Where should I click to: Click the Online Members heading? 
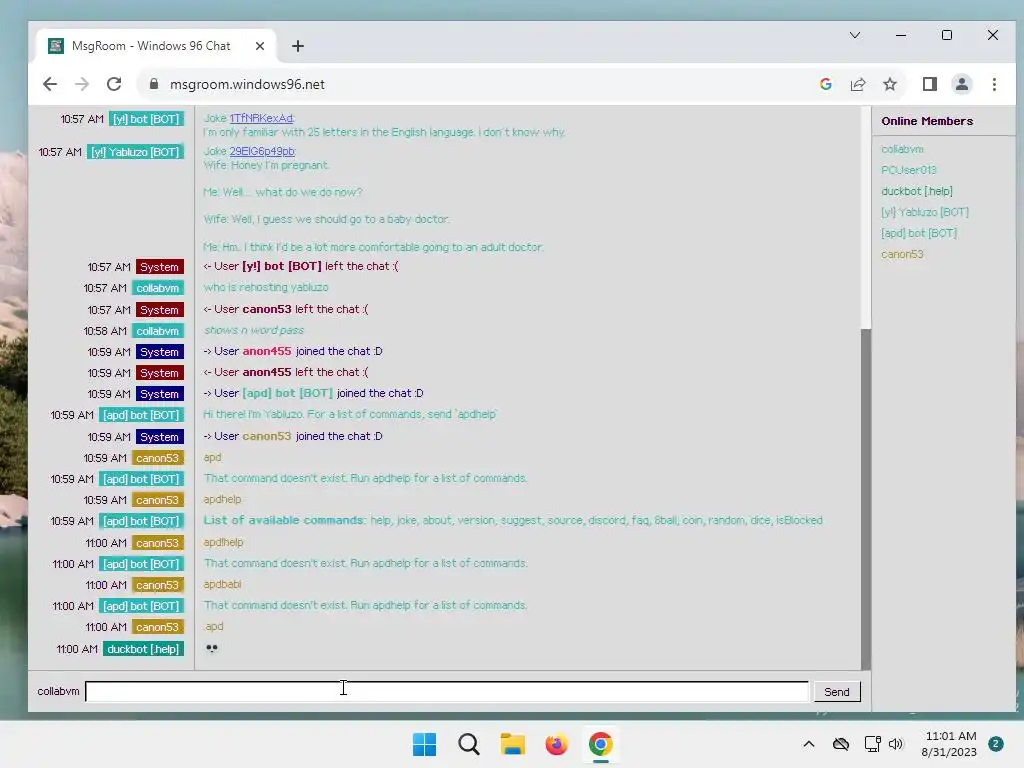click(927, 121)
